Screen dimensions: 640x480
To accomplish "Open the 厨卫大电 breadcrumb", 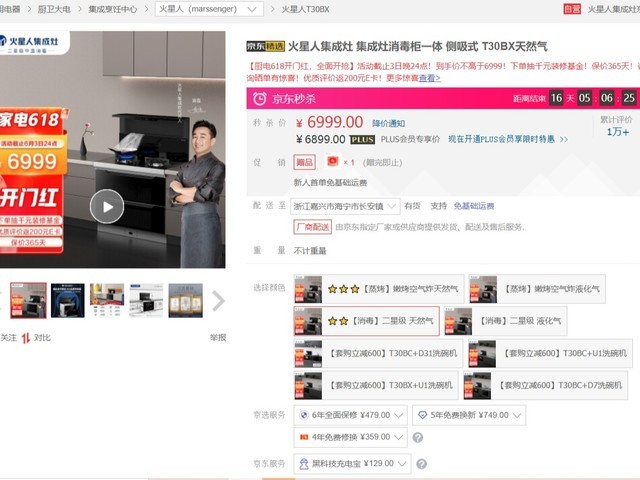I will (x=54, y=9).
